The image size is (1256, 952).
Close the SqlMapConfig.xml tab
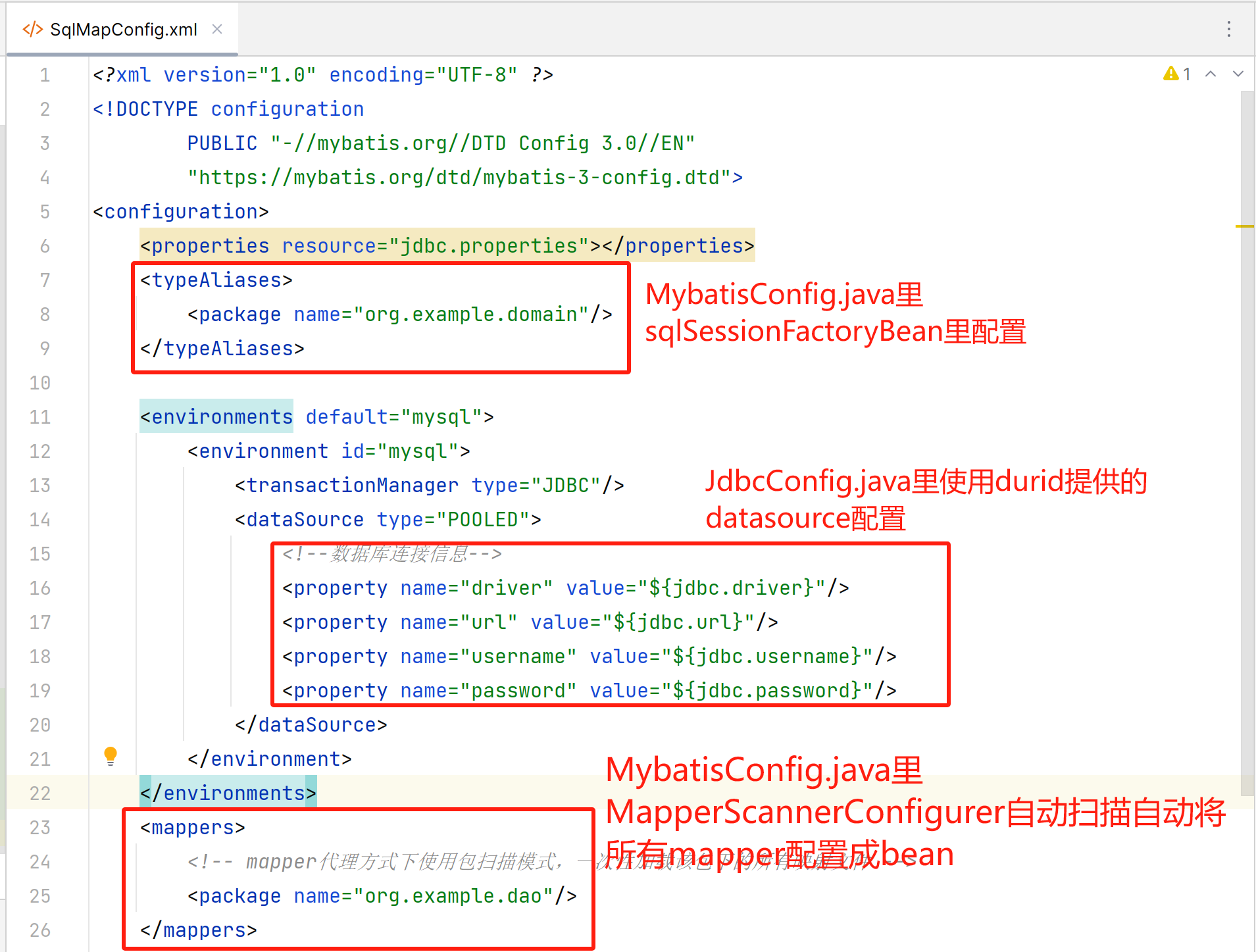click(217, 29)
